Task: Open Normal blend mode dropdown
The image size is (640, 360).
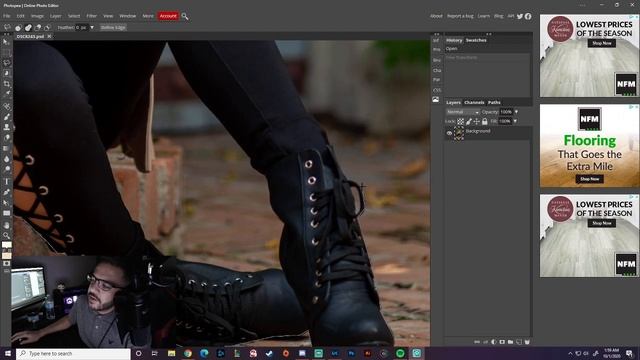Action: point(462,112)
